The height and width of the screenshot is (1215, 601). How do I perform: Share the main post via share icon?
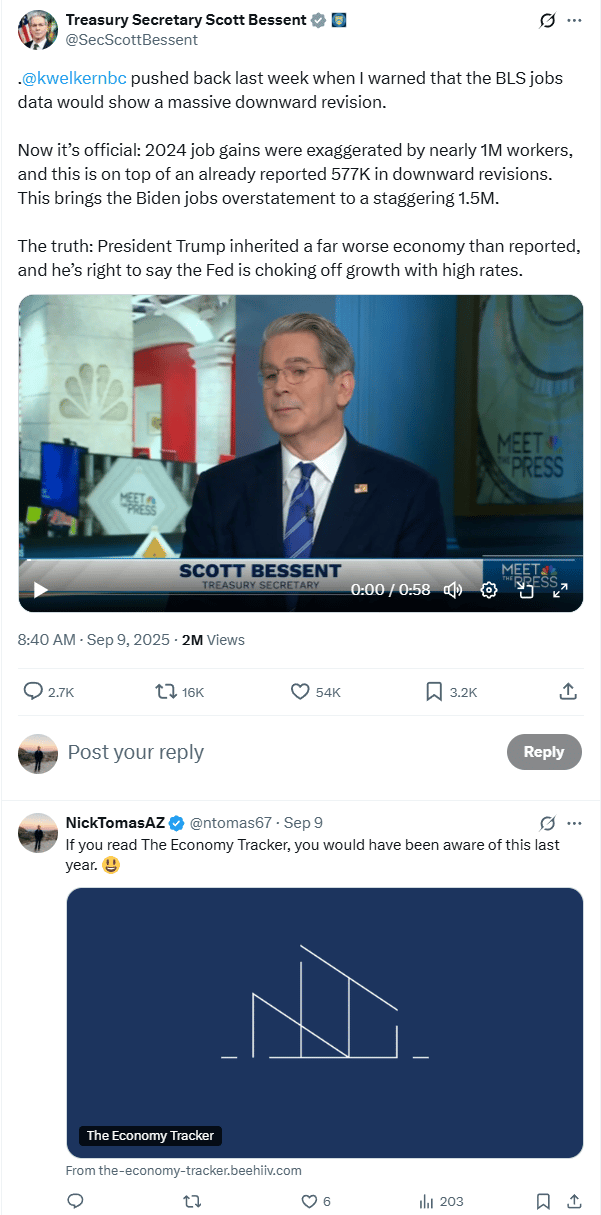point(567,691)
